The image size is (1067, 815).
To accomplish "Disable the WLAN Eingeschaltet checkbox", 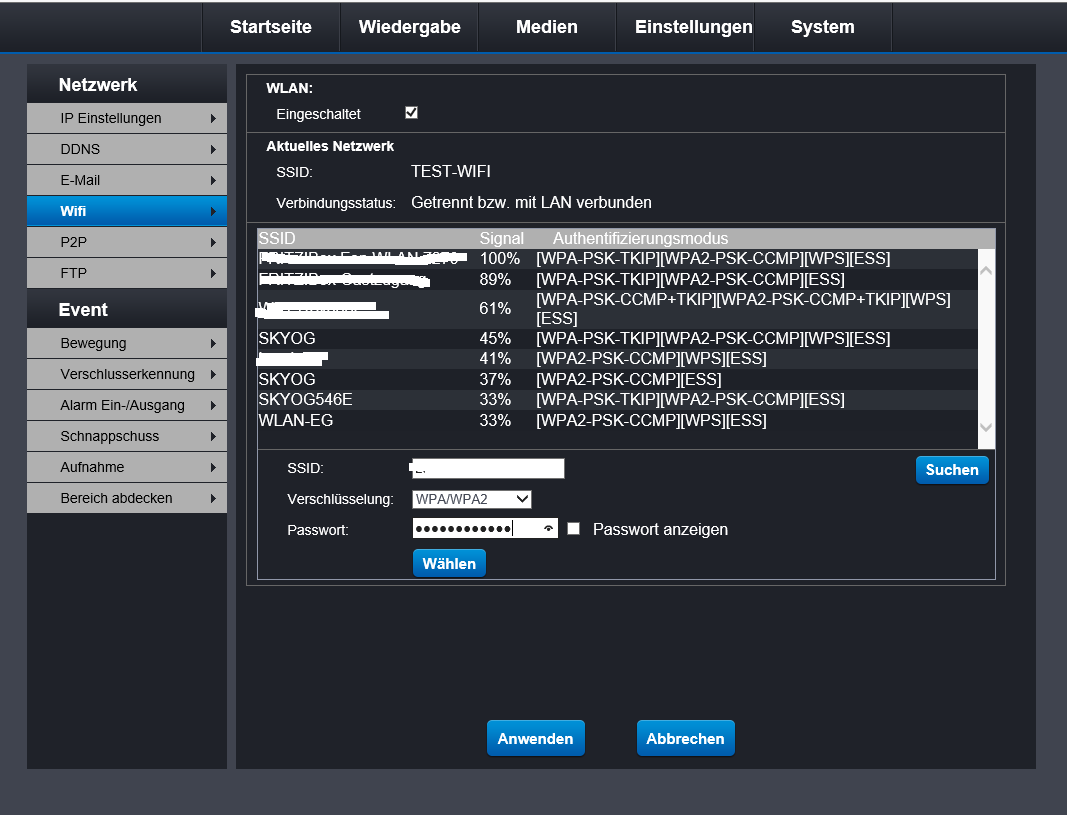I will click(411, 113).
